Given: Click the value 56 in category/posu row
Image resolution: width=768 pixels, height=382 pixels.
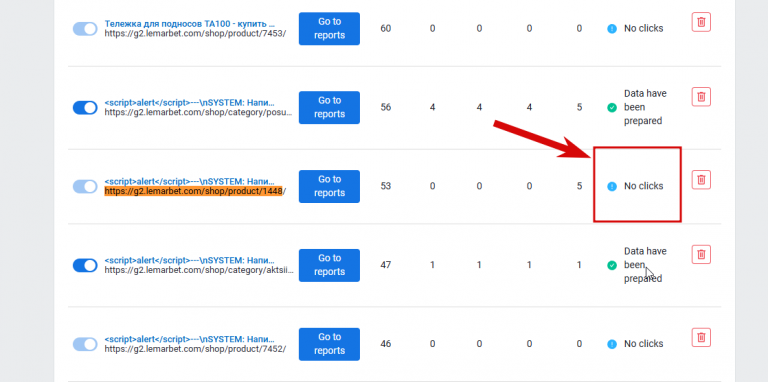Looking at the screenshot, I should click(x=386, y=108).
